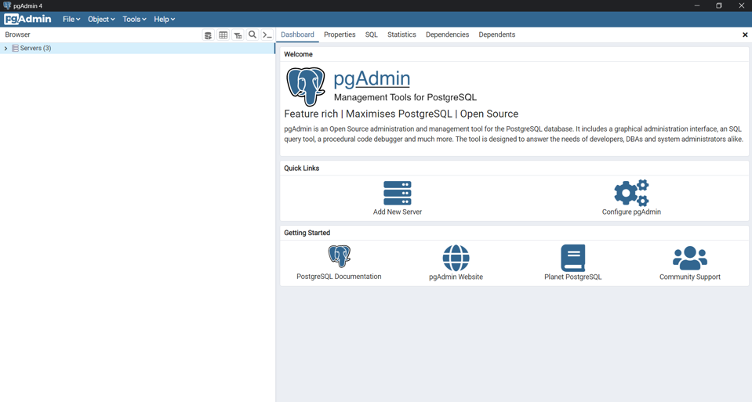
Task: Click the Getting Started section header
Action: [x=307, y=233]
